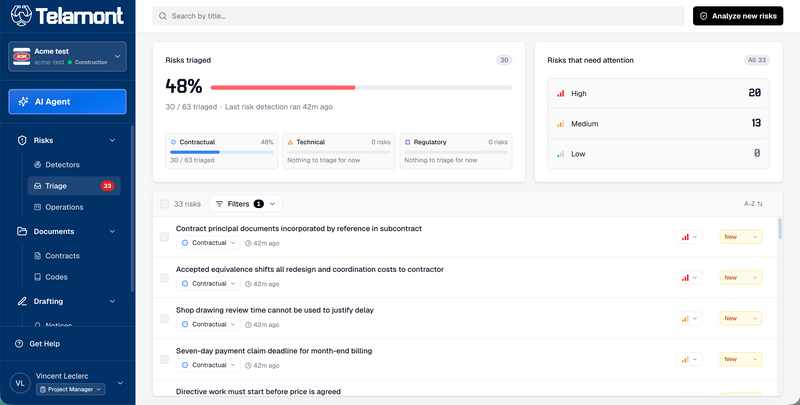Collapse the Drafting section chevron

(112, 301)
